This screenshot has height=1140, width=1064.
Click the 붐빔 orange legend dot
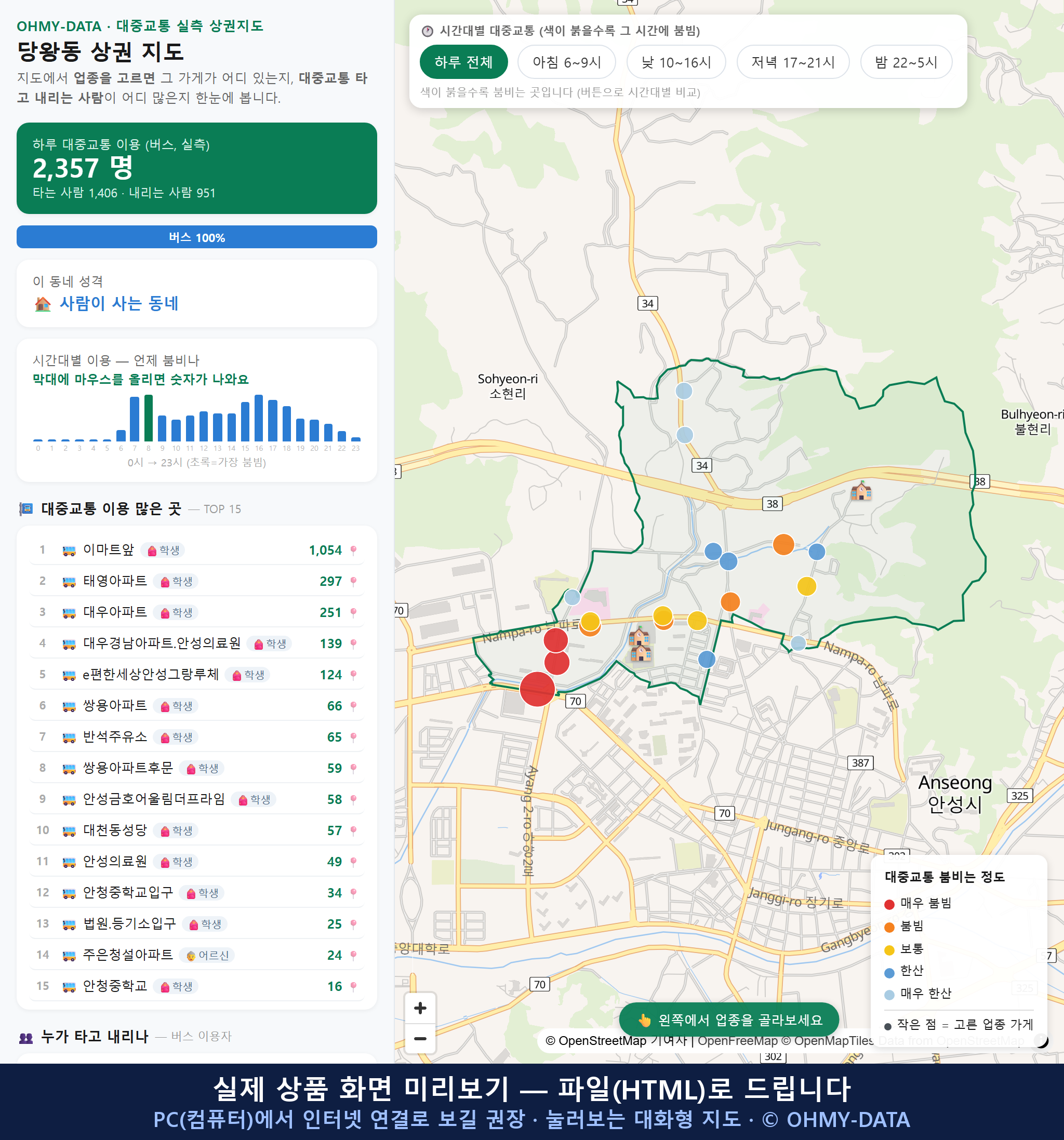[889, 927]
